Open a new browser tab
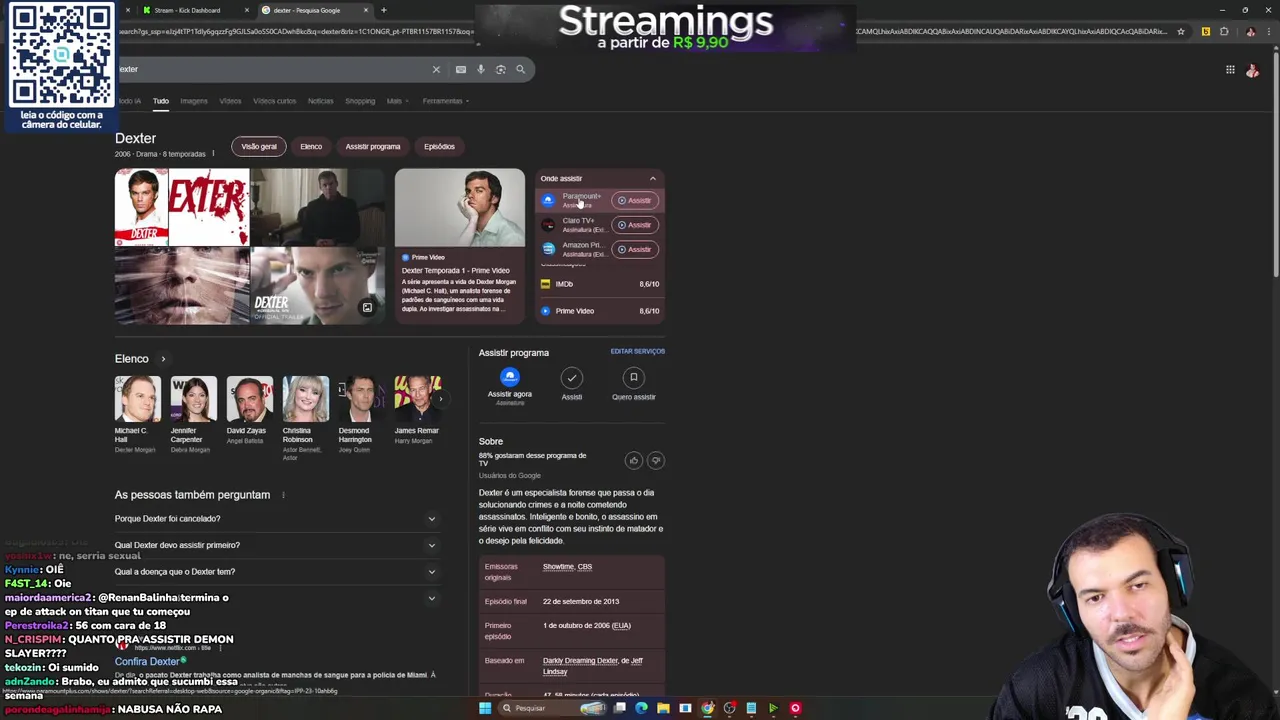Viewport: 1280px width, 720px height. [x=384, y=10]
